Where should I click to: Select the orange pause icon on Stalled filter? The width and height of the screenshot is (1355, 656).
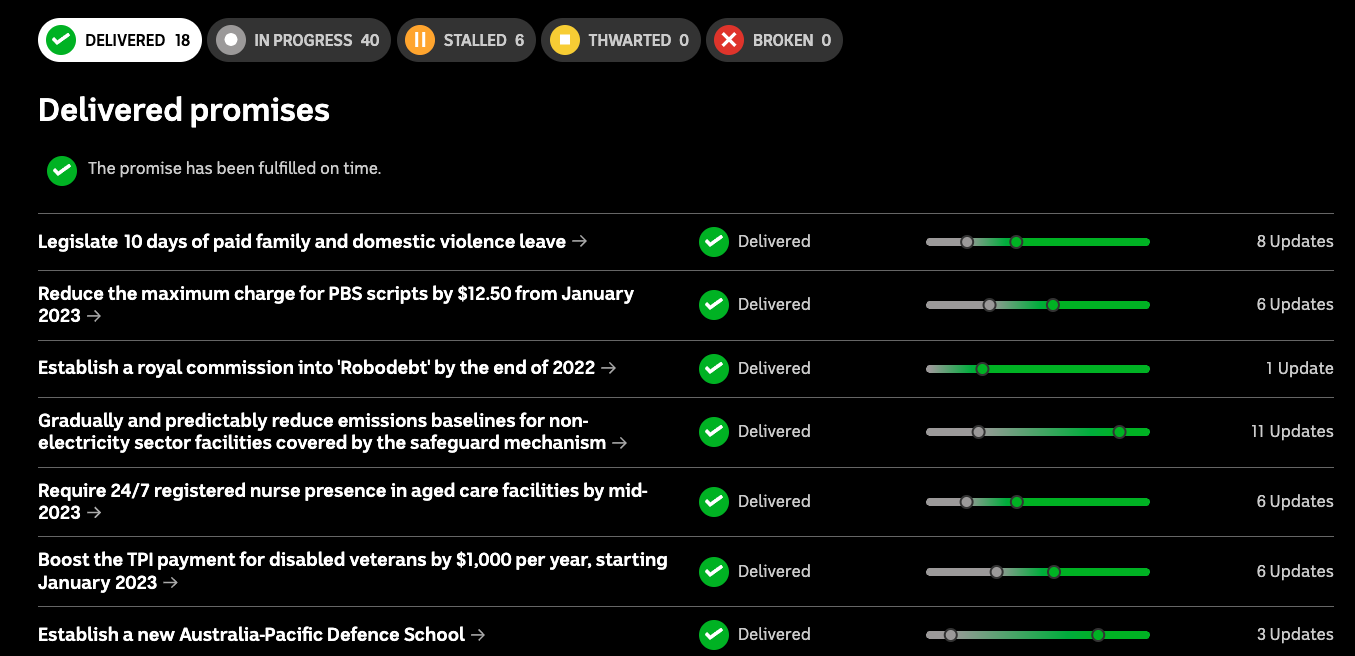click(x=420, y=40)
